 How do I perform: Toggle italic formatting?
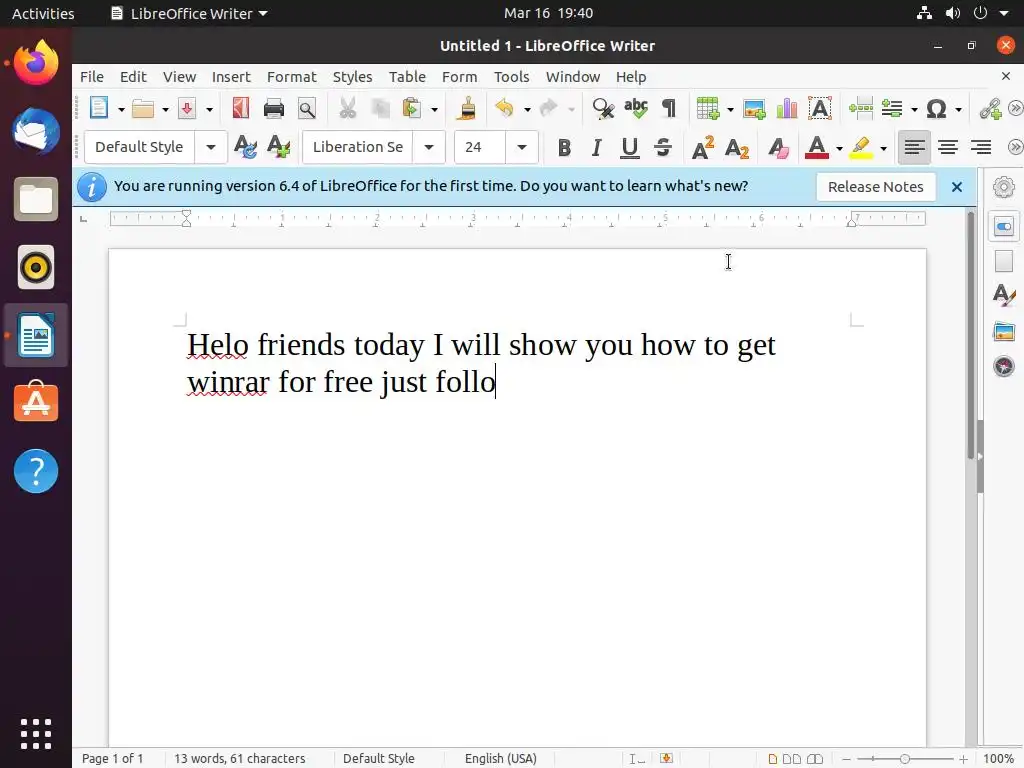click(x=596, y=148)
